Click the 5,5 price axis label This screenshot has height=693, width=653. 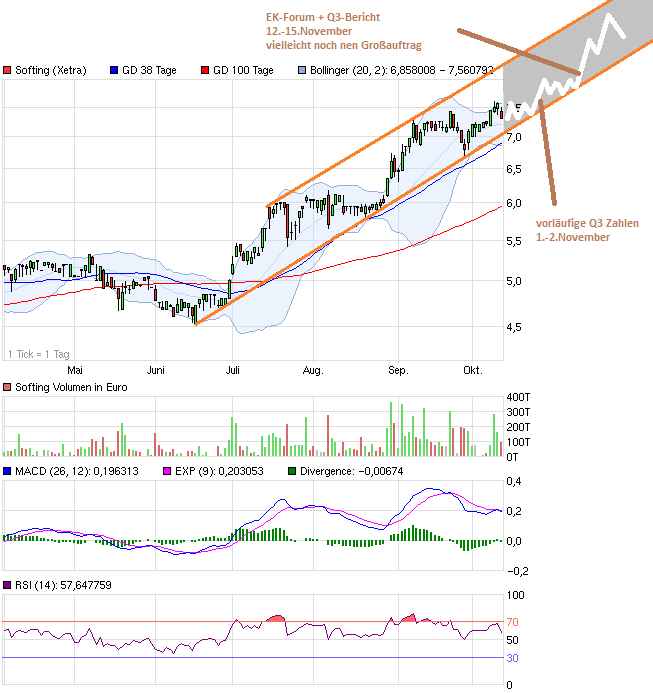(x=514, y=241)
